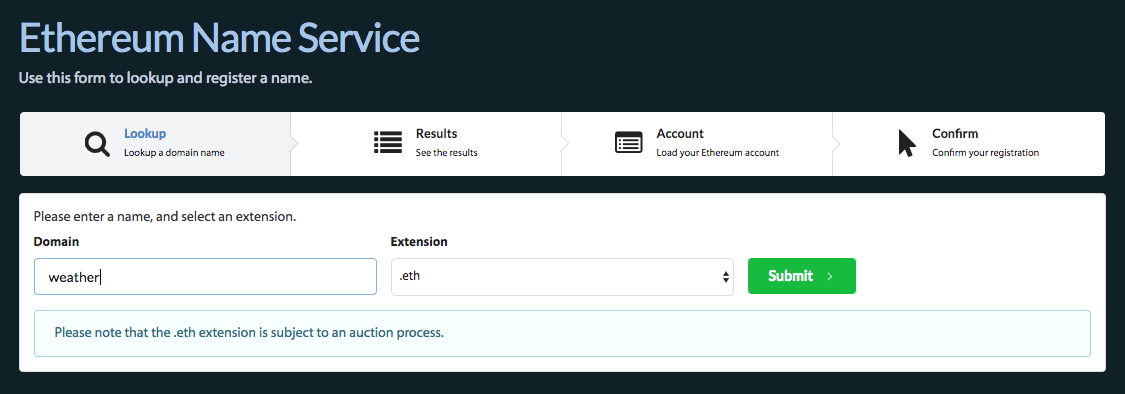Click 'Use this form to lookup' tagline
This screenshot has height=394, width=1125.
pyautogui.click(x=165, y=78)
